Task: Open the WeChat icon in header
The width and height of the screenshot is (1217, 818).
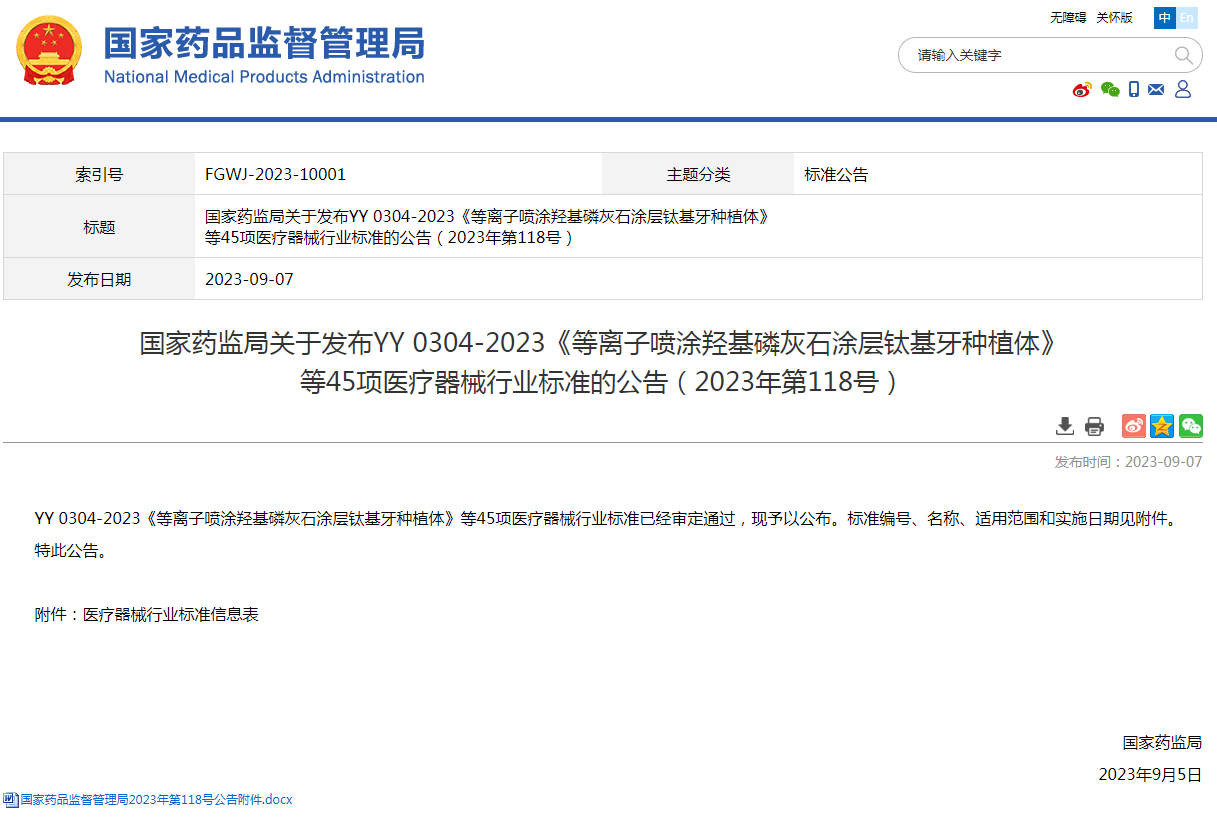Action: pyautogui.click(x=1110, y=89)
